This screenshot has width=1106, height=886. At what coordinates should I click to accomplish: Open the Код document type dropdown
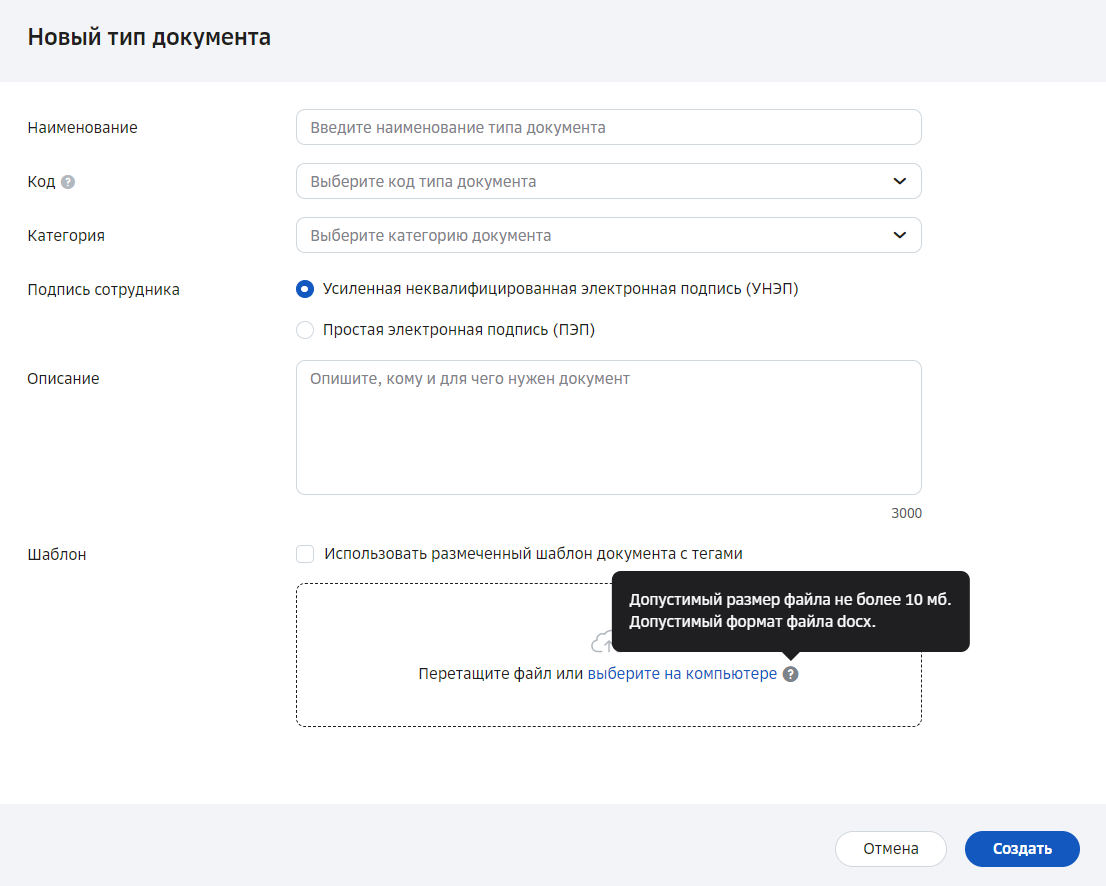pos(609,181)
